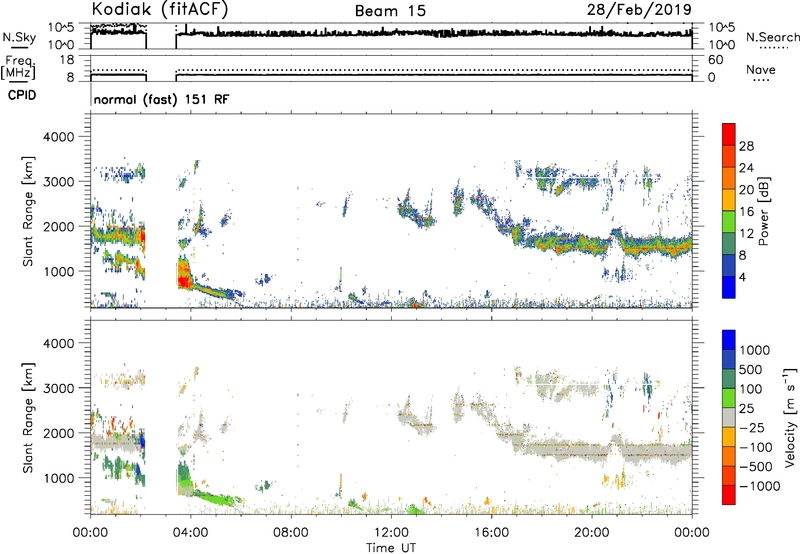Click the 'Power [dB]' color bar label
The width and height of the screenshot is (800, 554).
click(x=763, y=211)
